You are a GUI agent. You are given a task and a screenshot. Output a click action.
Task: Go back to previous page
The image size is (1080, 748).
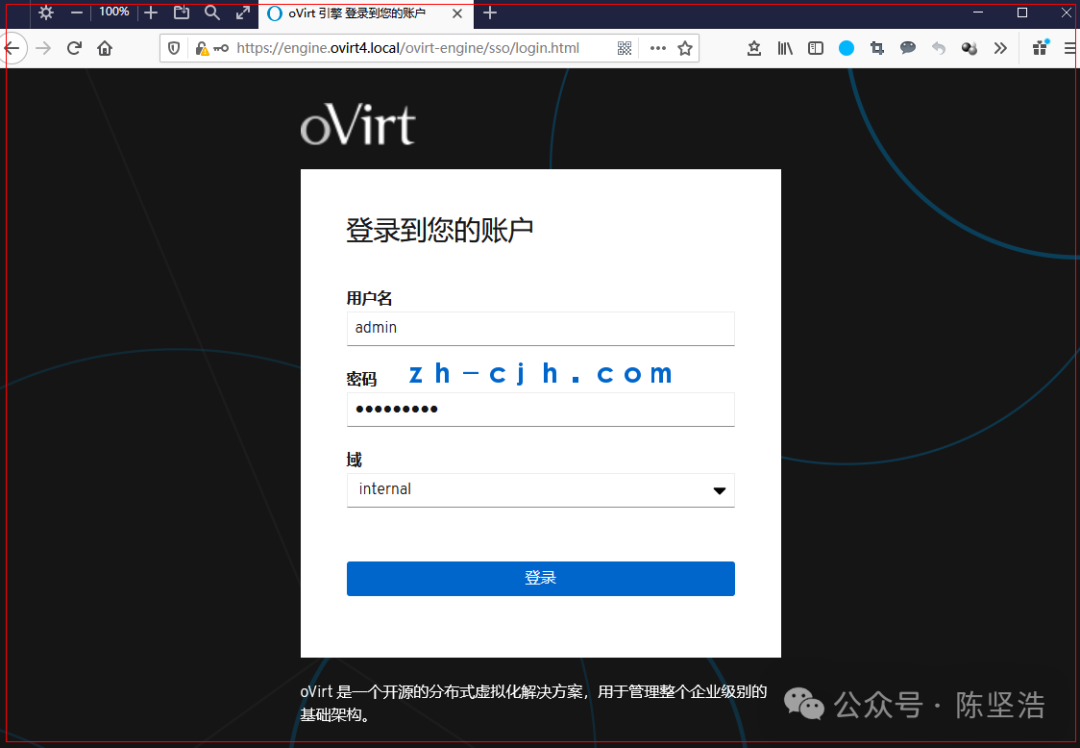12,48
